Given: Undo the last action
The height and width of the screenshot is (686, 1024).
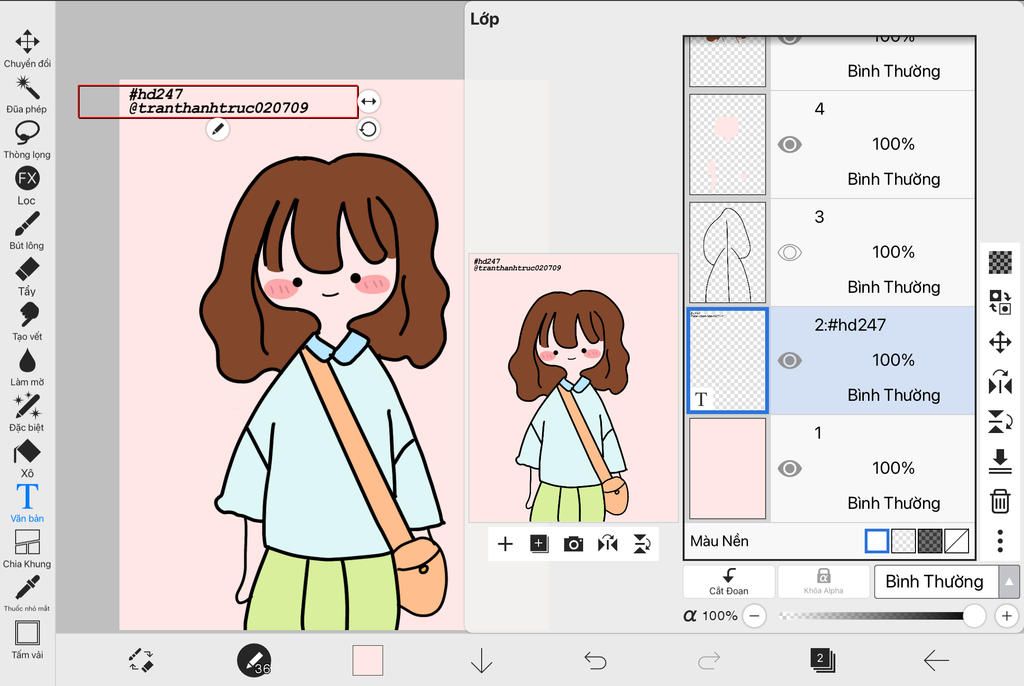Looking at the screenshot, I should [595, 661].
